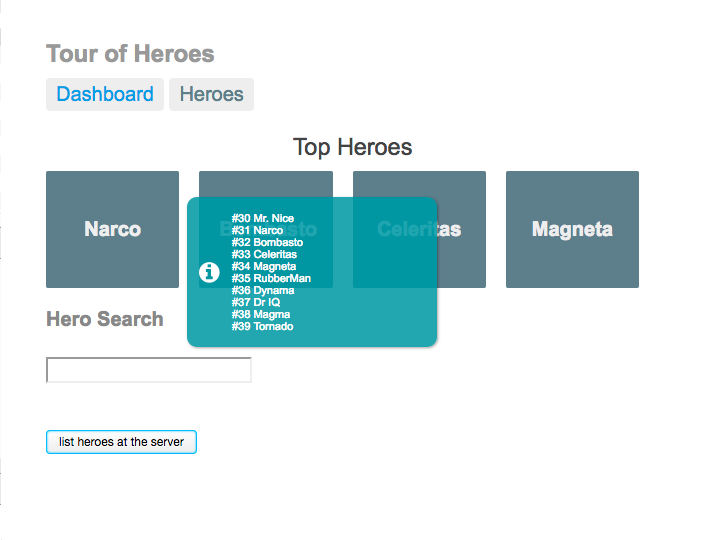
Task: Click #34 Magneta toast line
Action: [x=264, y=266]
